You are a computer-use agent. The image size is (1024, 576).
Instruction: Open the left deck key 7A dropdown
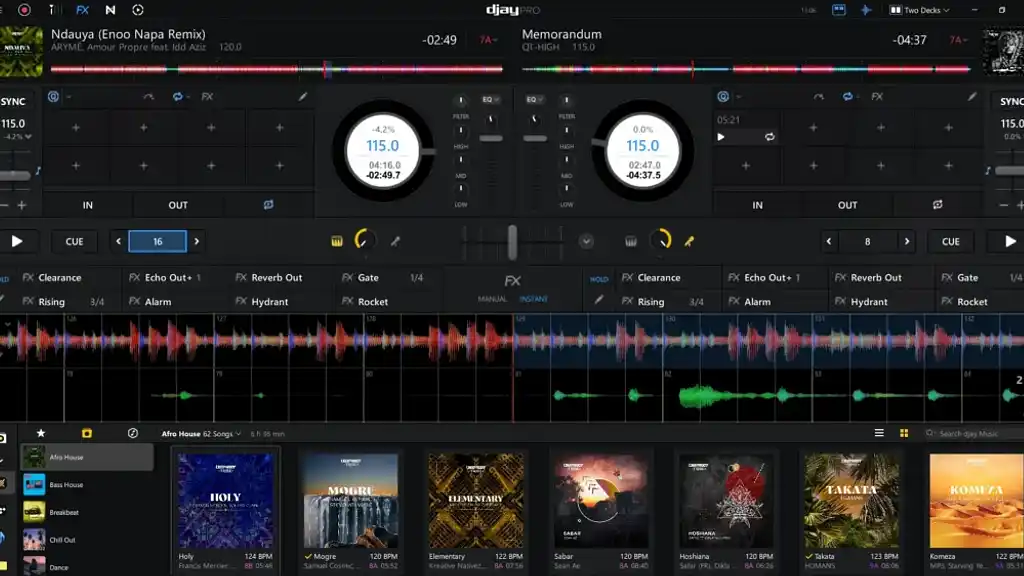pyautogui.click(x=488, y=40)
